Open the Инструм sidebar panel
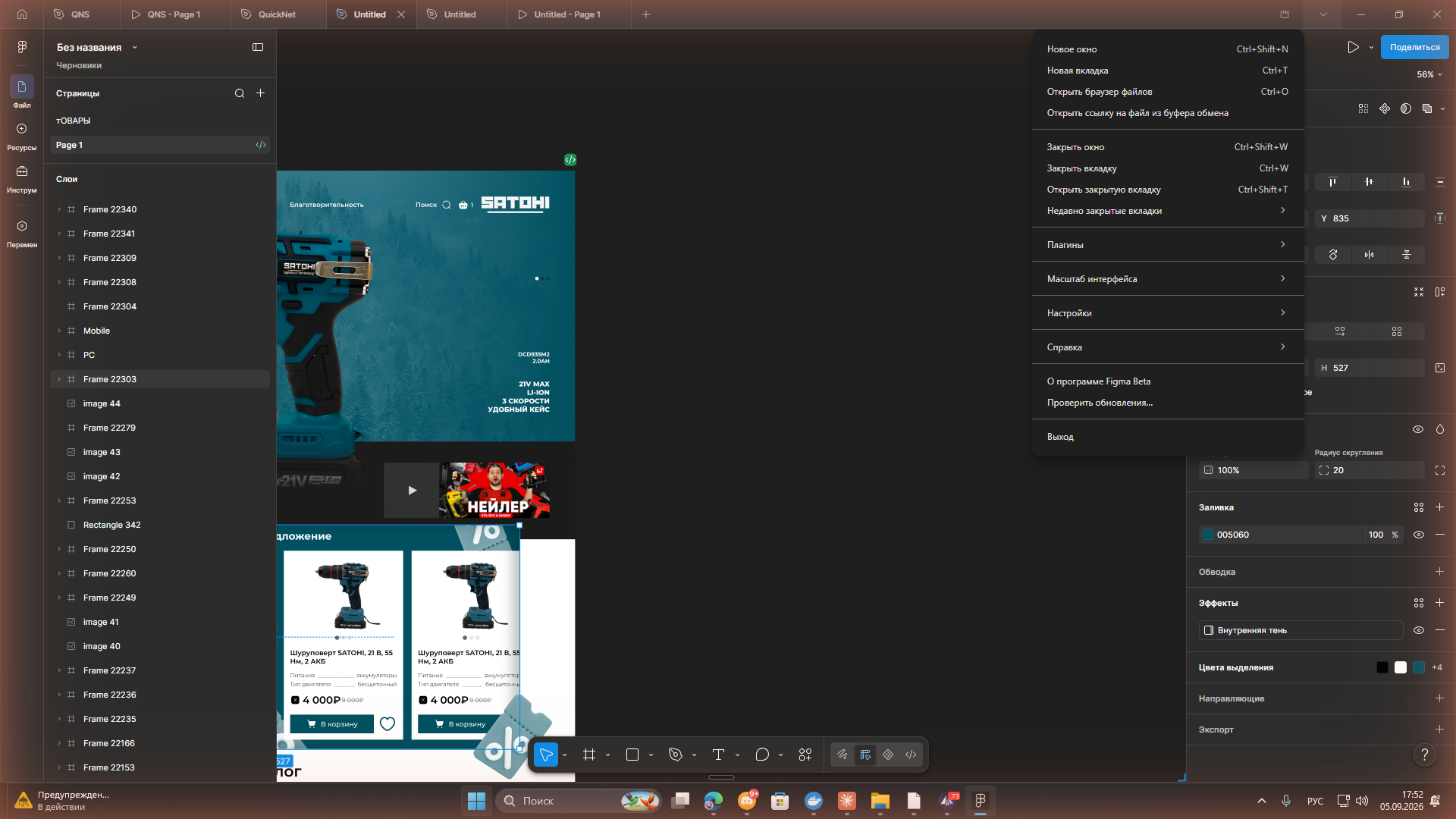The image size is (1456, 819). click(22, 179)
